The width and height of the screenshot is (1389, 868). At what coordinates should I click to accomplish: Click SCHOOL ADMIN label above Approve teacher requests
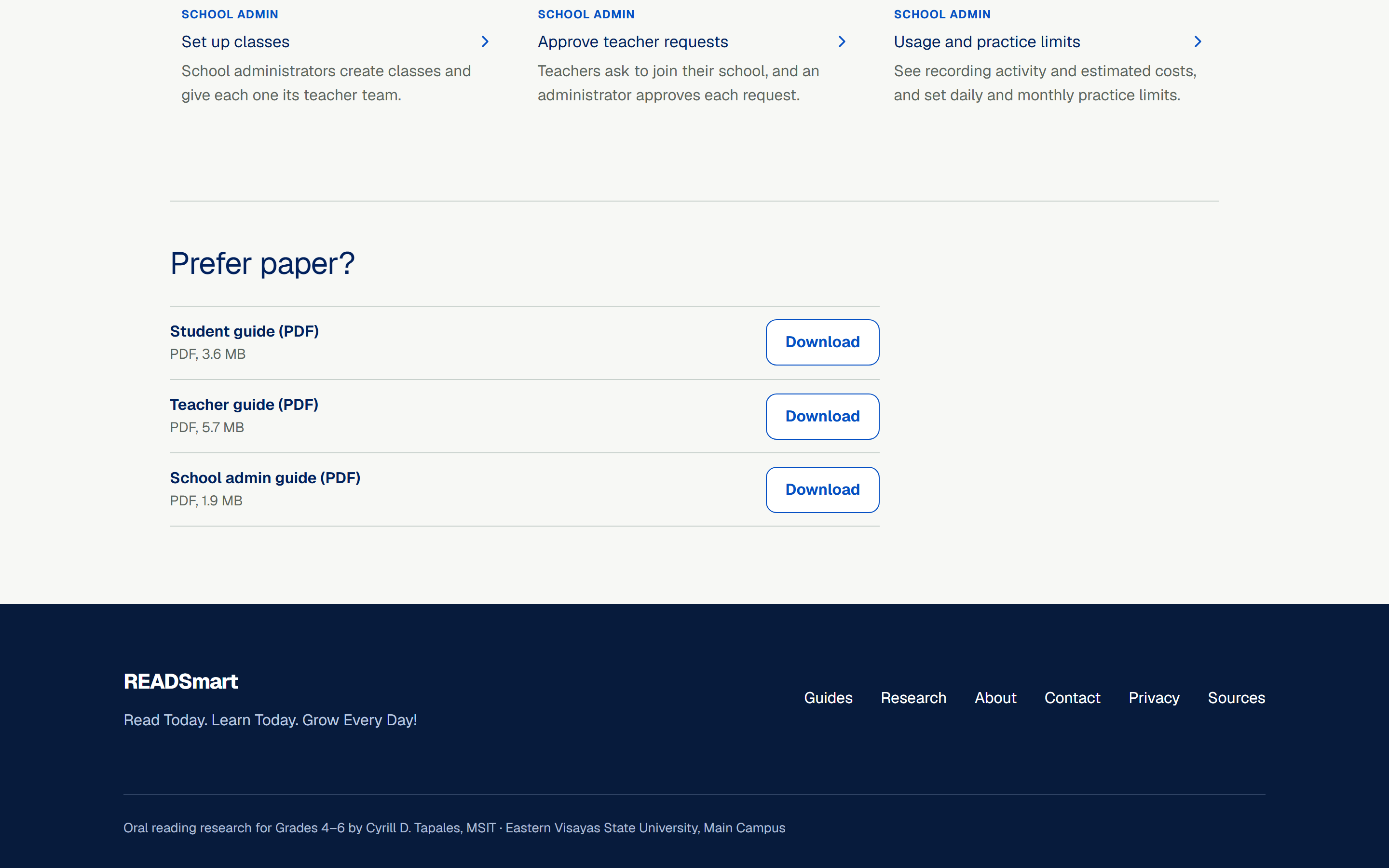[x=586, y=14]
